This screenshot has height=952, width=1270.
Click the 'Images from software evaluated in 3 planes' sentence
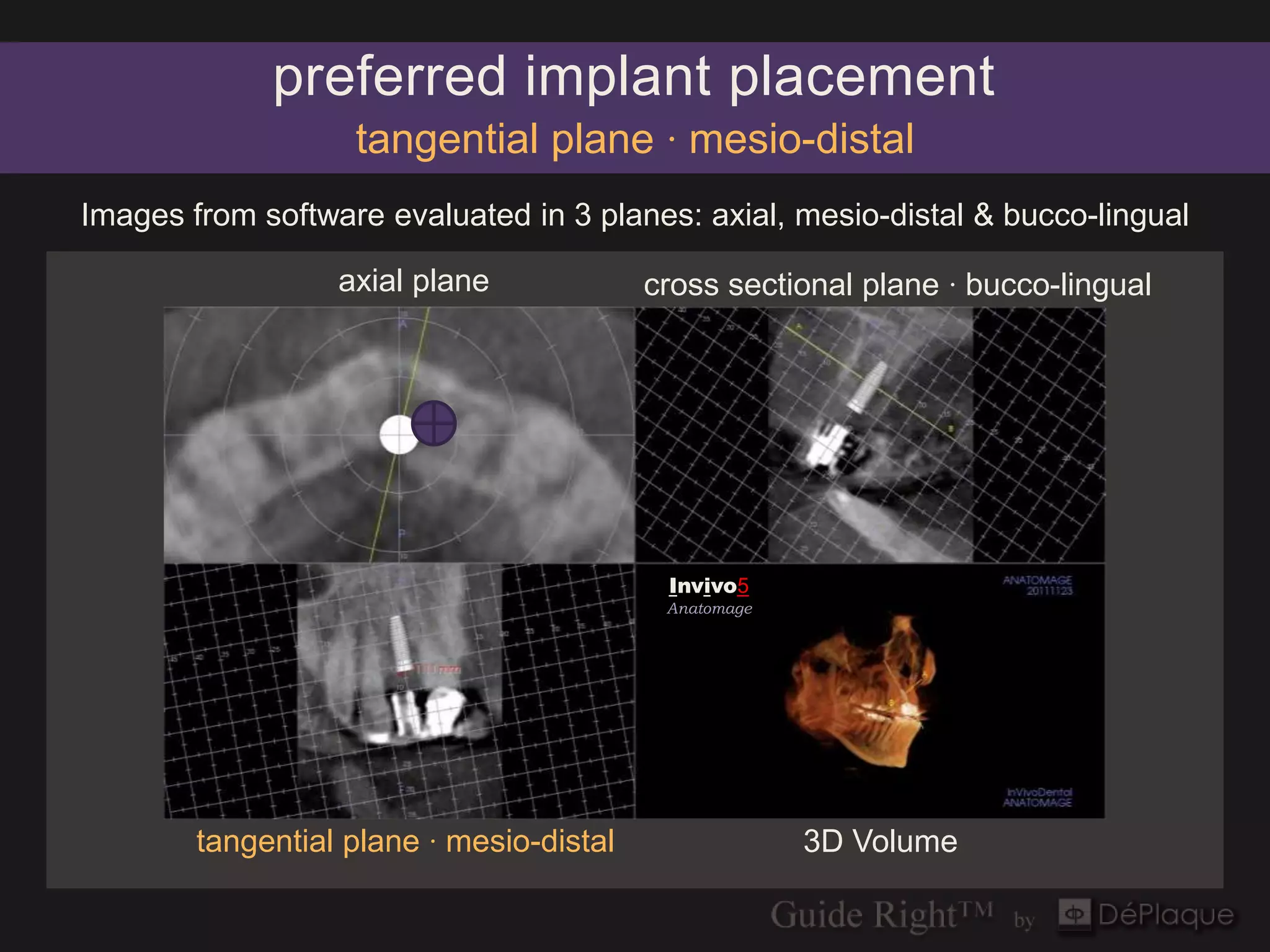point(634,216)
